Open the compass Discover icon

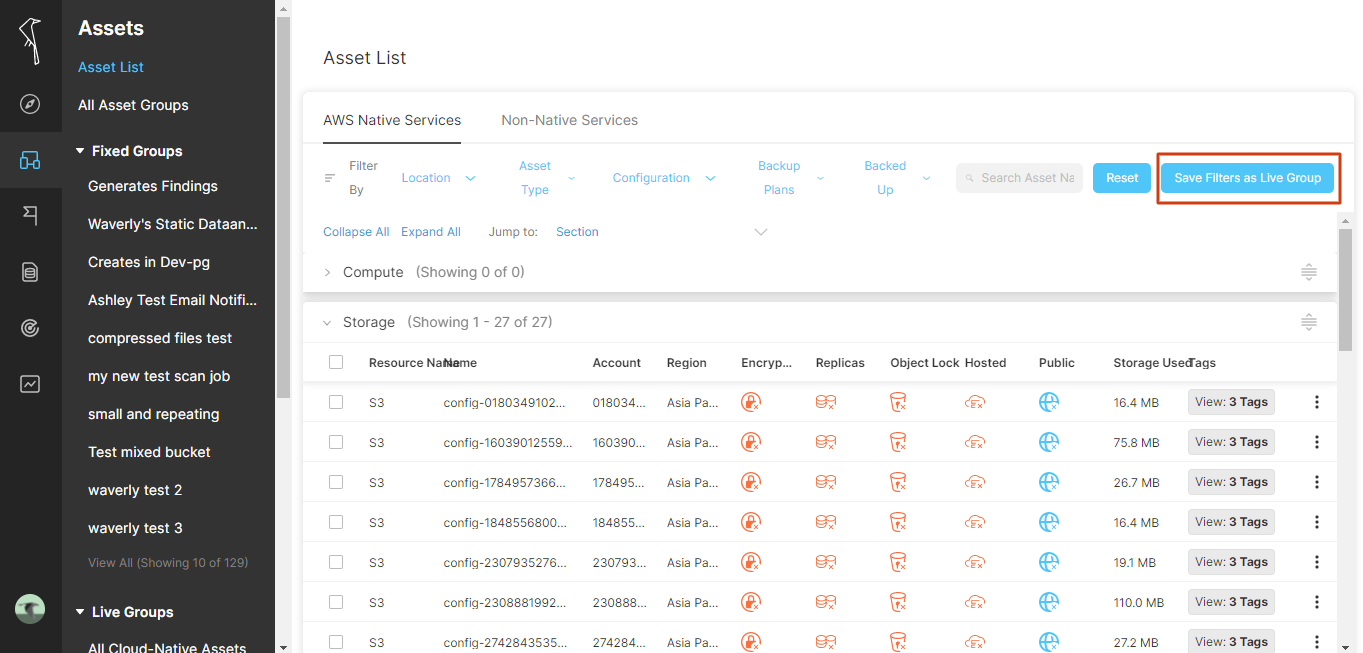click(30, 104)
